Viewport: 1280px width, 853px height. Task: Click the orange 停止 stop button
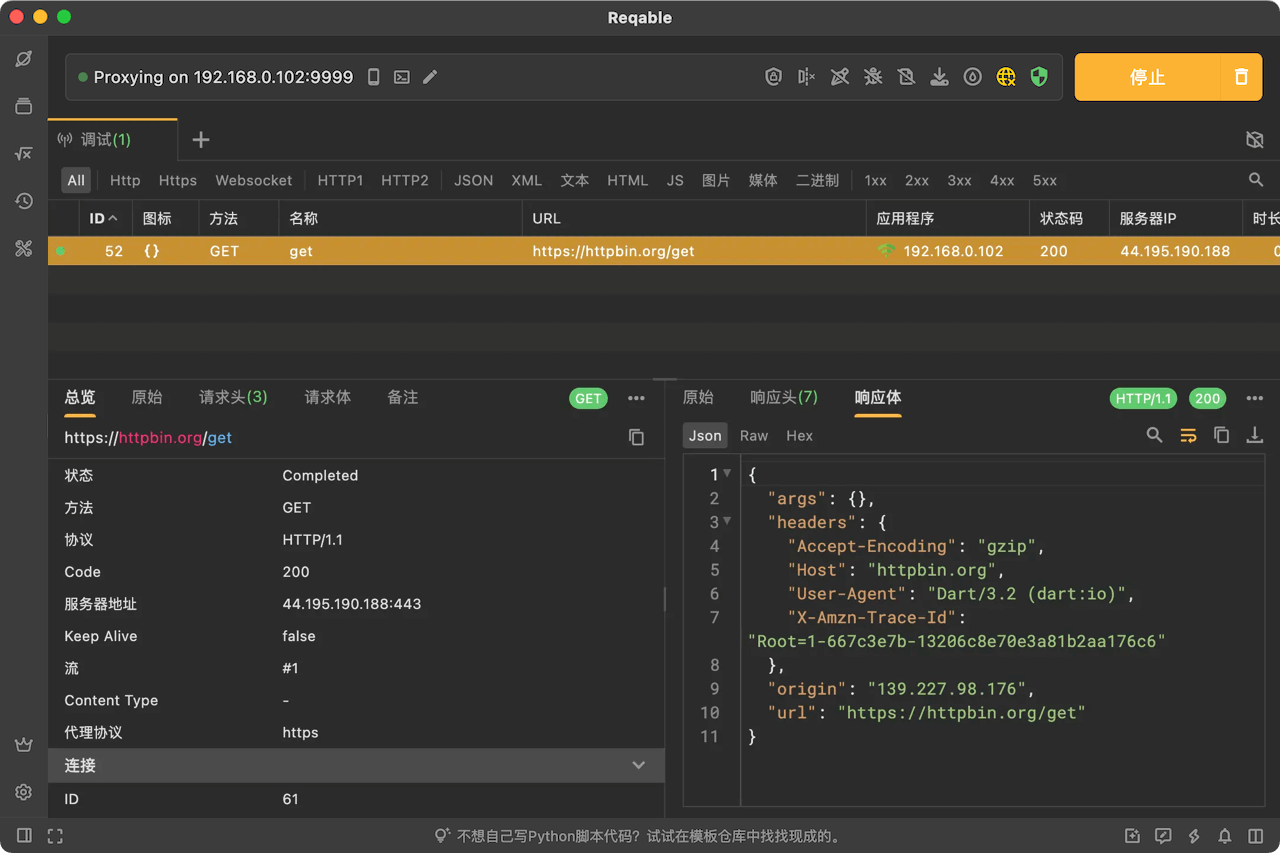pyautogui.click(x=1147, y=77)
